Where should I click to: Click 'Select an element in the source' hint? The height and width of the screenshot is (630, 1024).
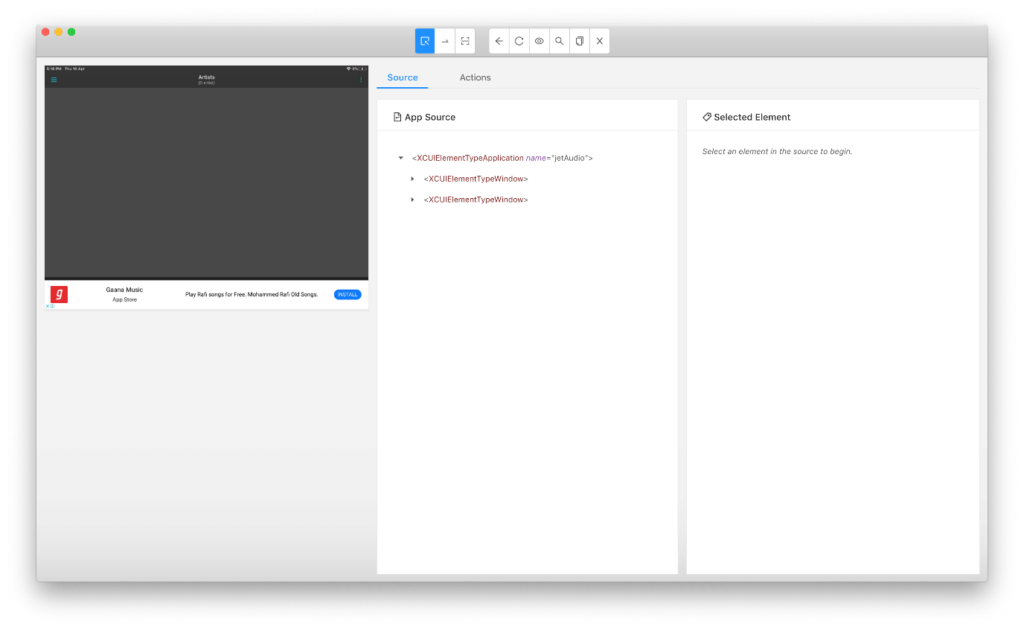[777, 151]
